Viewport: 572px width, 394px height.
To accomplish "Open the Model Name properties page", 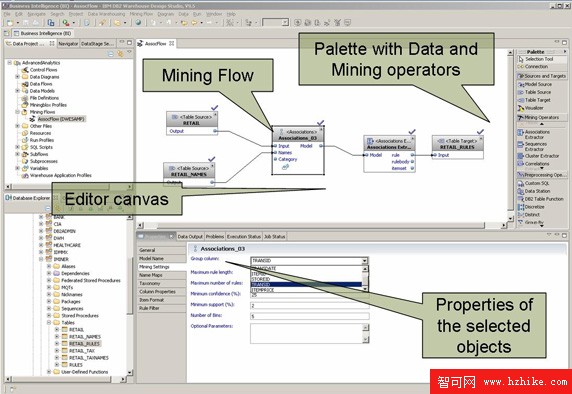I will click(x=162, y=259).
